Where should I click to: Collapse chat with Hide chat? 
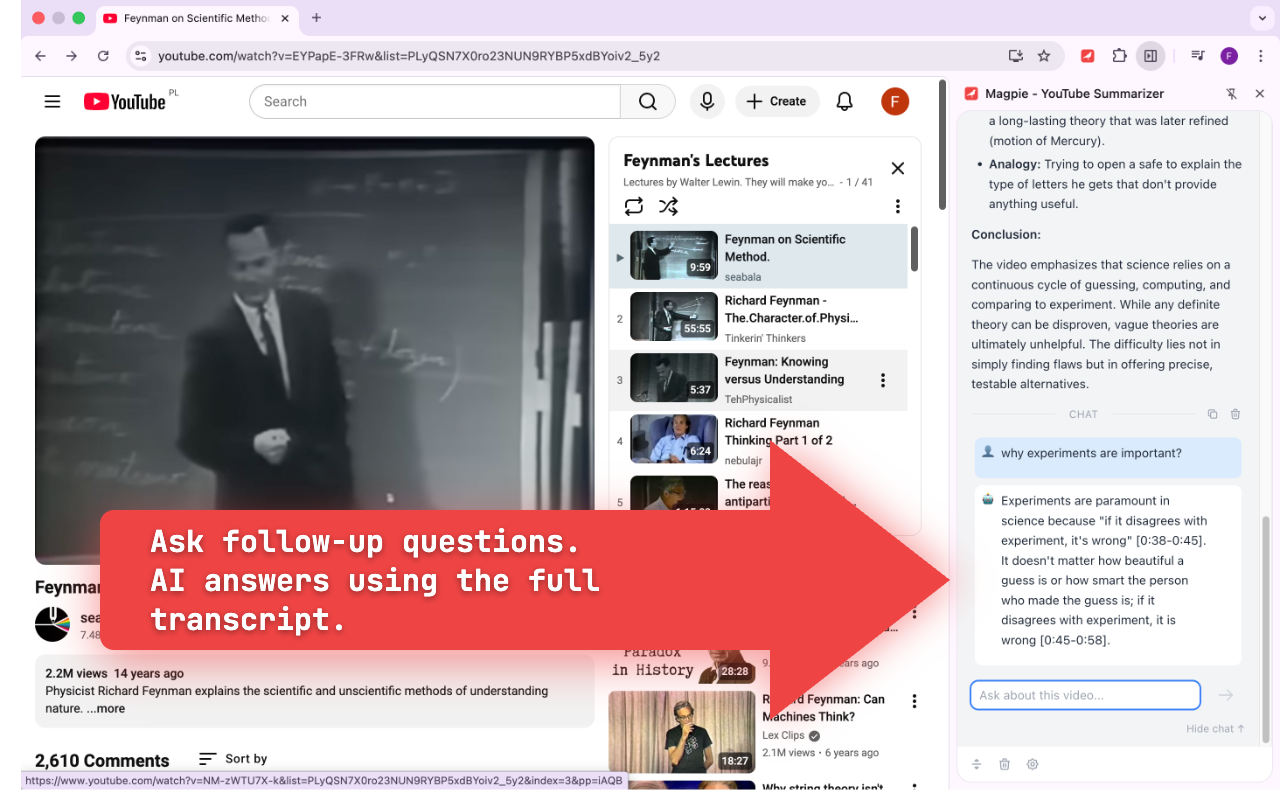[1215, 729]
